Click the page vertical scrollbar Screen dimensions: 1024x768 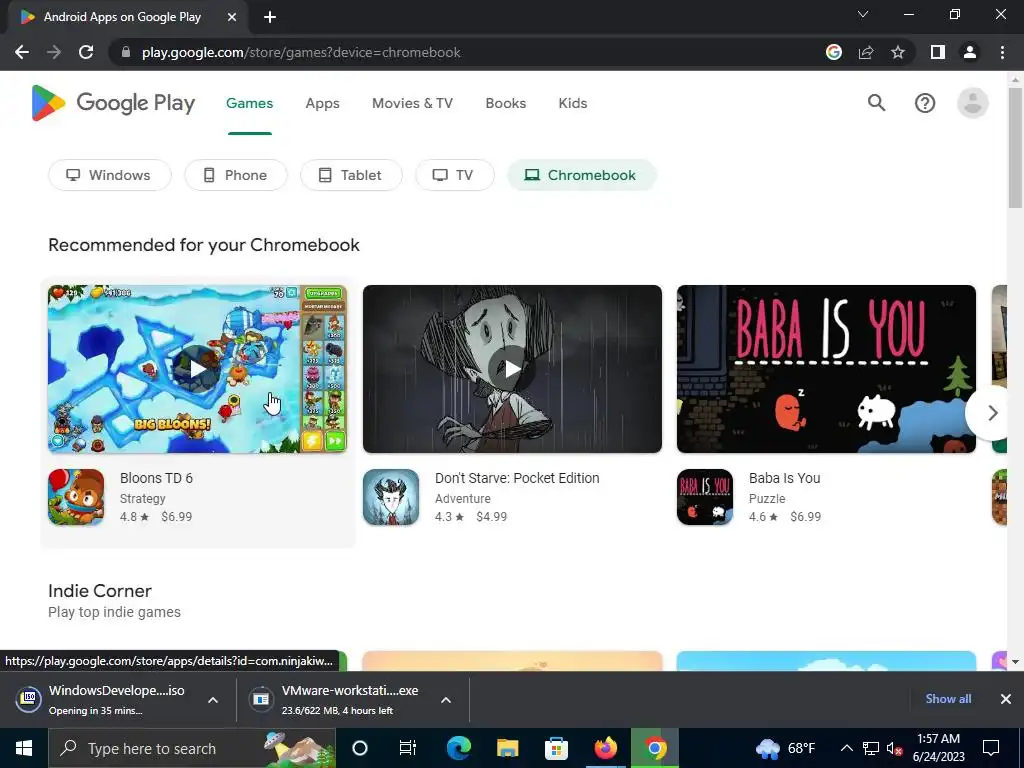click(x=1015, y=147)
